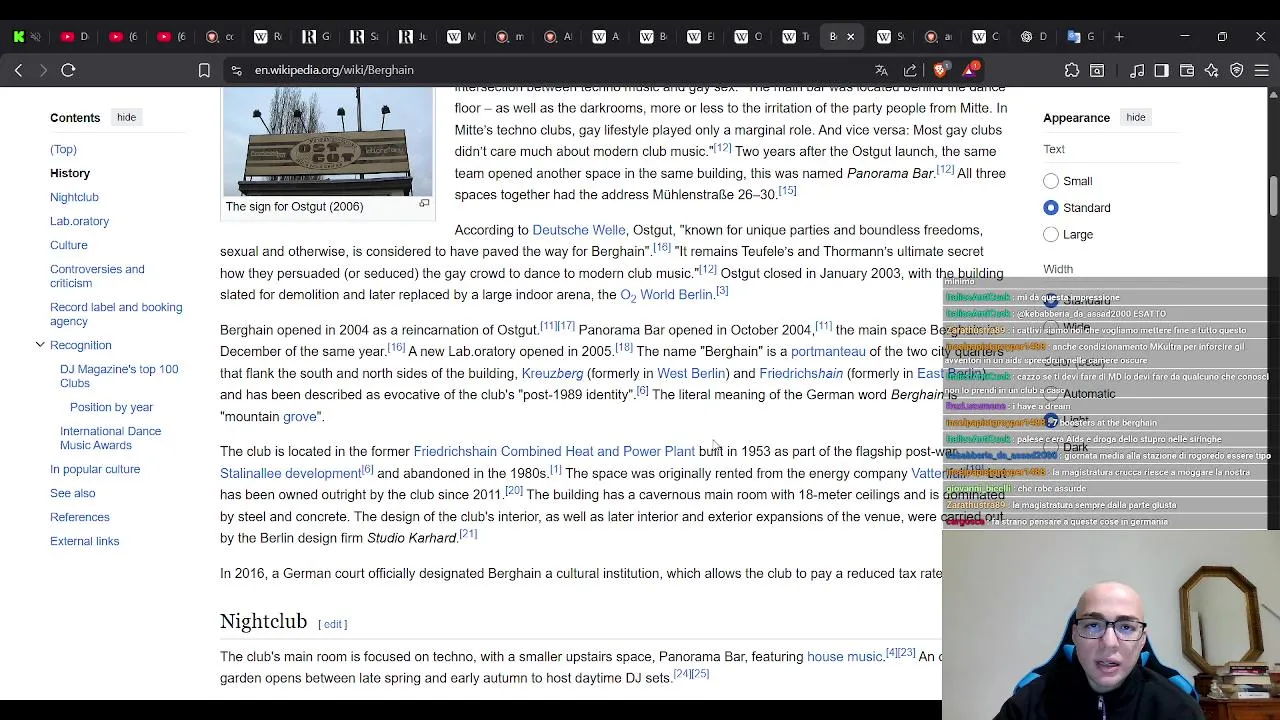The width and height of the screenshot is (1280, 720).
Task: Go to History in Contents
Action: [x=70, y=173]
